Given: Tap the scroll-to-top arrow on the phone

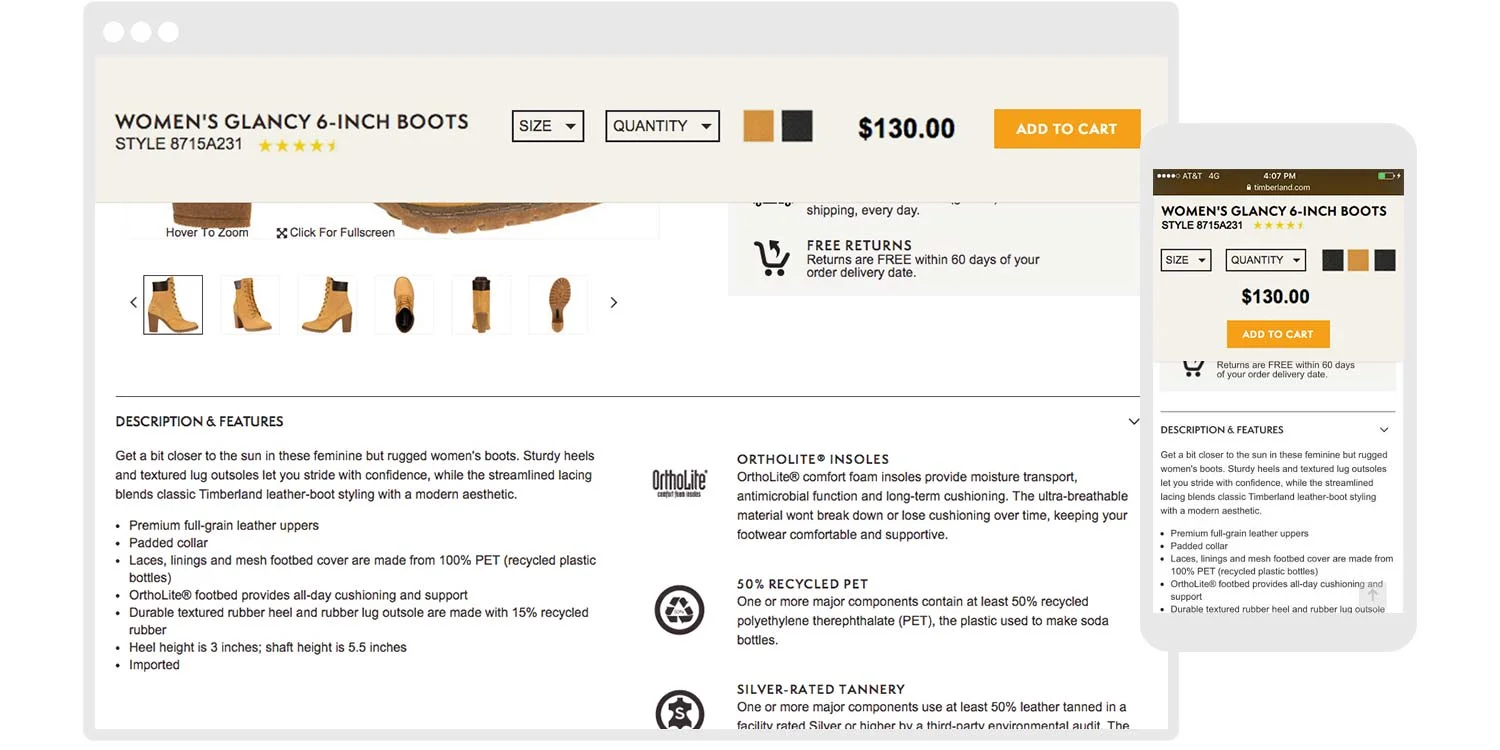Looking at the screenshot, I should pos(1373,595).
